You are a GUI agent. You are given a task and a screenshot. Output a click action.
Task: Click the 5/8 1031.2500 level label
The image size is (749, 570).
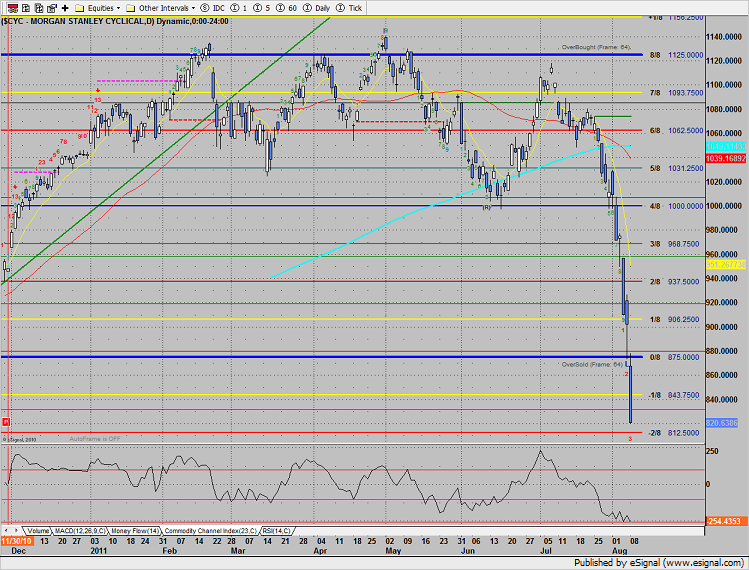(676, 168)
